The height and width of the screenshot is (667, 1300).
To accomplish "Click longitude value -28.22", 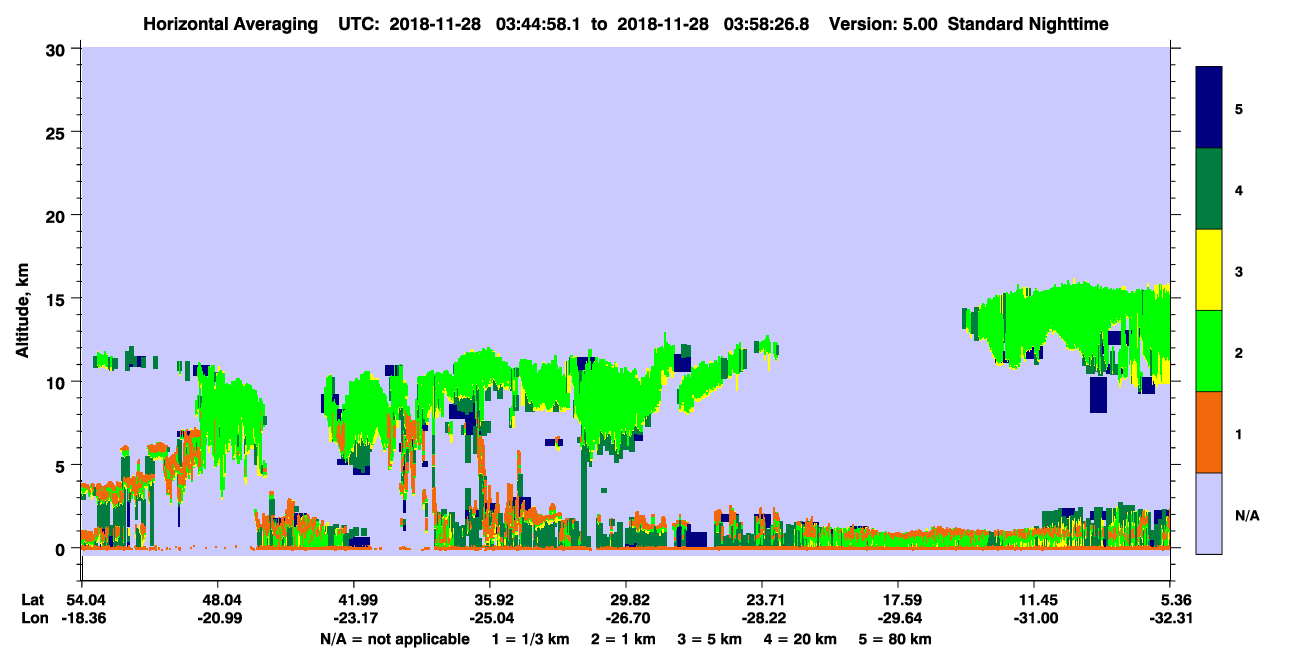I will (x=762, y=618).
